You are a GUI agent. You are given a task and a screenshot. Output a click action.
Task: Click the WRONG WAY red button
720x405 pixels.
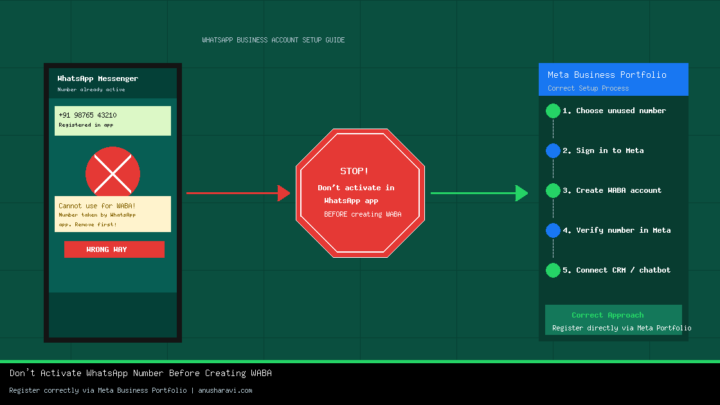tap(114, 249)
